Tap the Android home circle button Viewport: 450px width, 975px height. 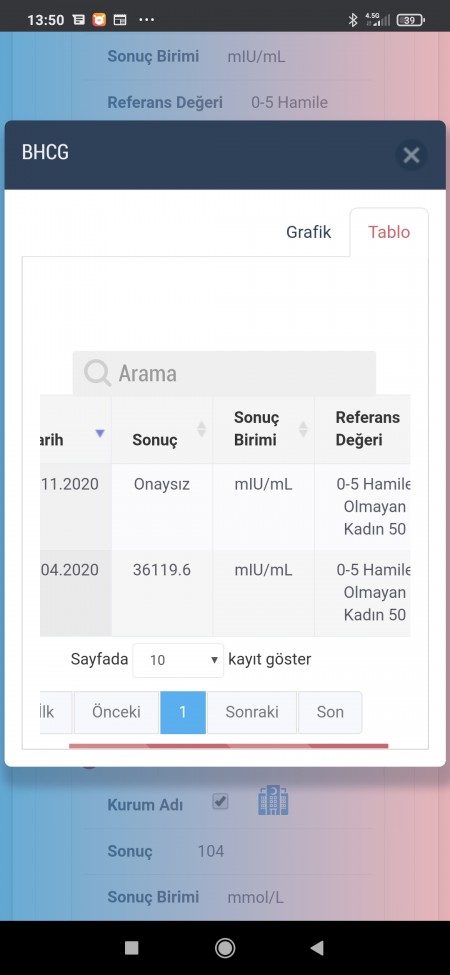tap(225, 947)
